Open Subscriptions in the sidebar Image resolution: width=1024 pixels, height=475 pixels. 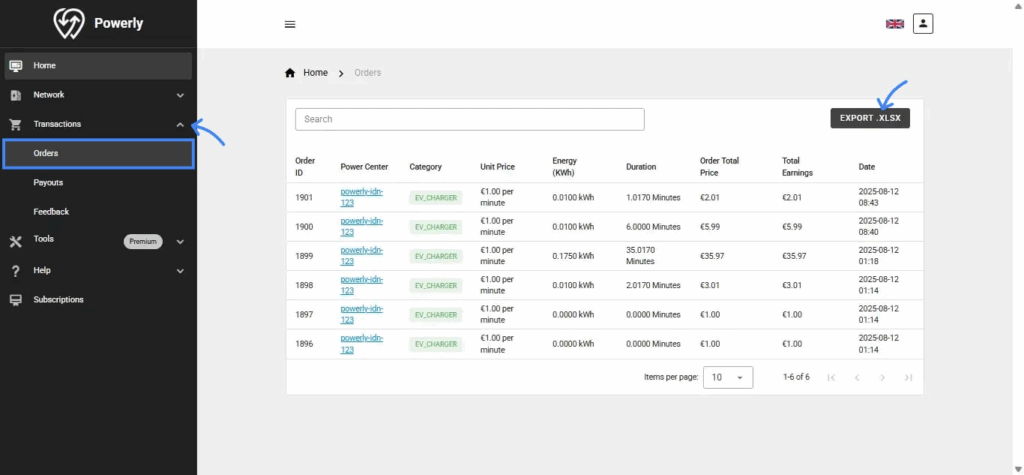(58, 299)
